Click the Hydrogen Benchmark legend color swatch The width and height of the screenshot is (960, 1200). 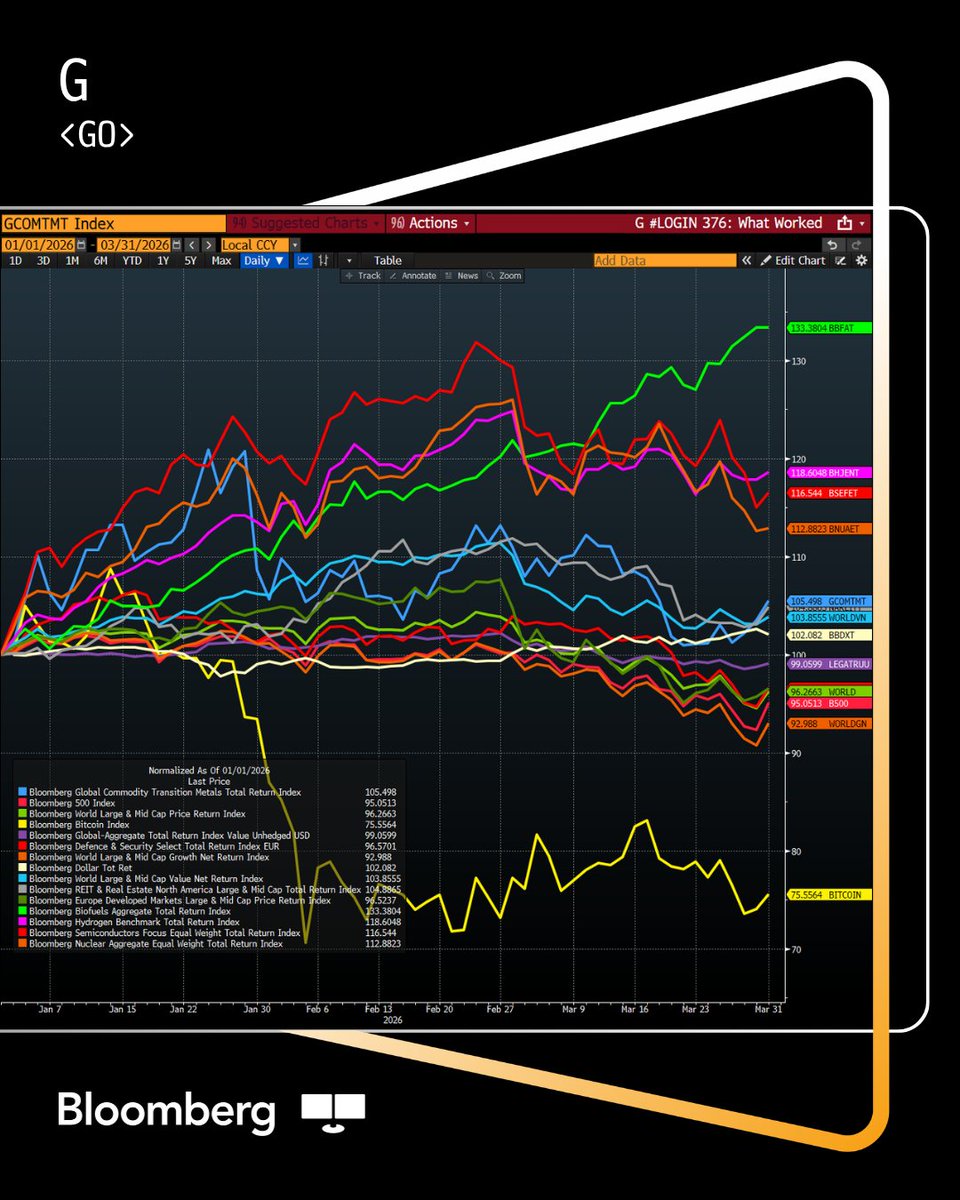[23, 922]
